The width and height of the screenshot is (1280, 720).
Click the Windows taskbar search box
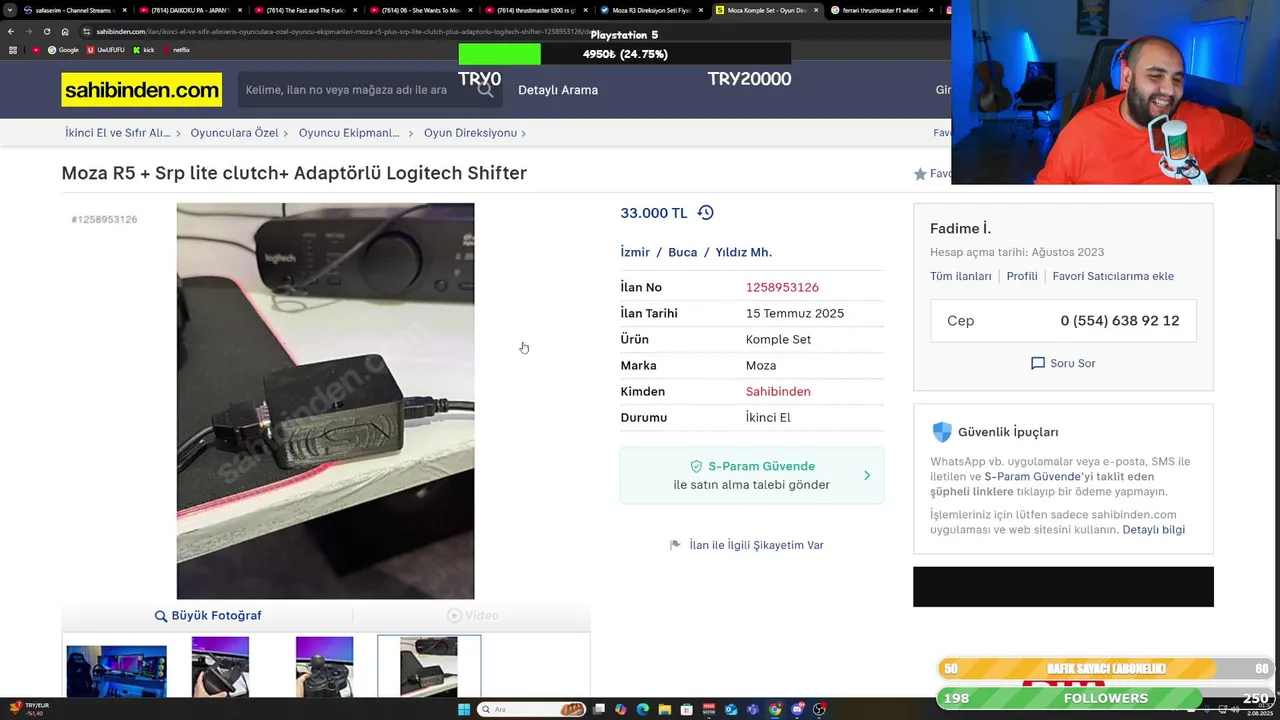(532, 709)
